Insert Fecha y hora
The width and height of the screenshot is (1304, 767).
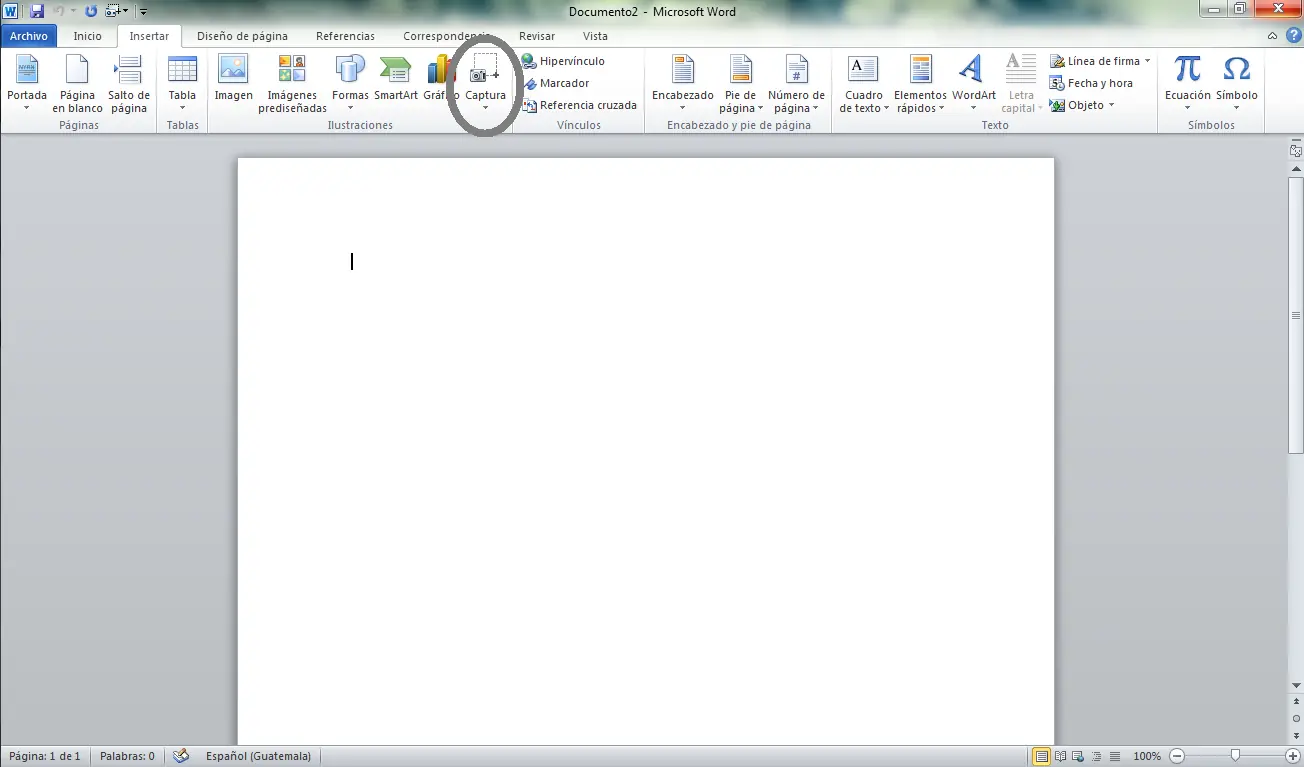point(1091,83)
